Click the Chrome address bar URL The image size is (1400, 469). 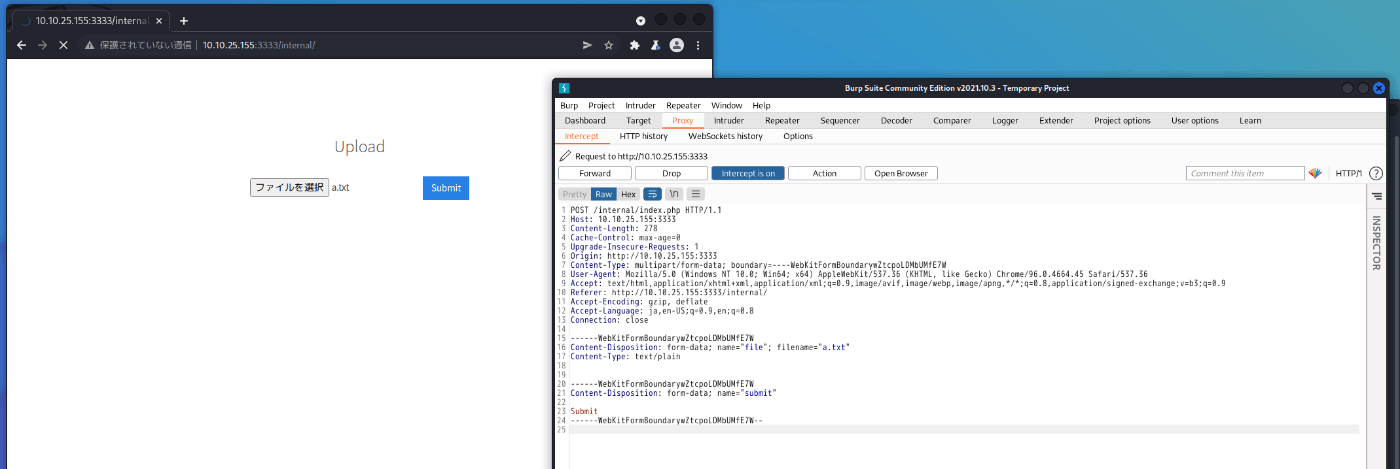tap(259, 45)
